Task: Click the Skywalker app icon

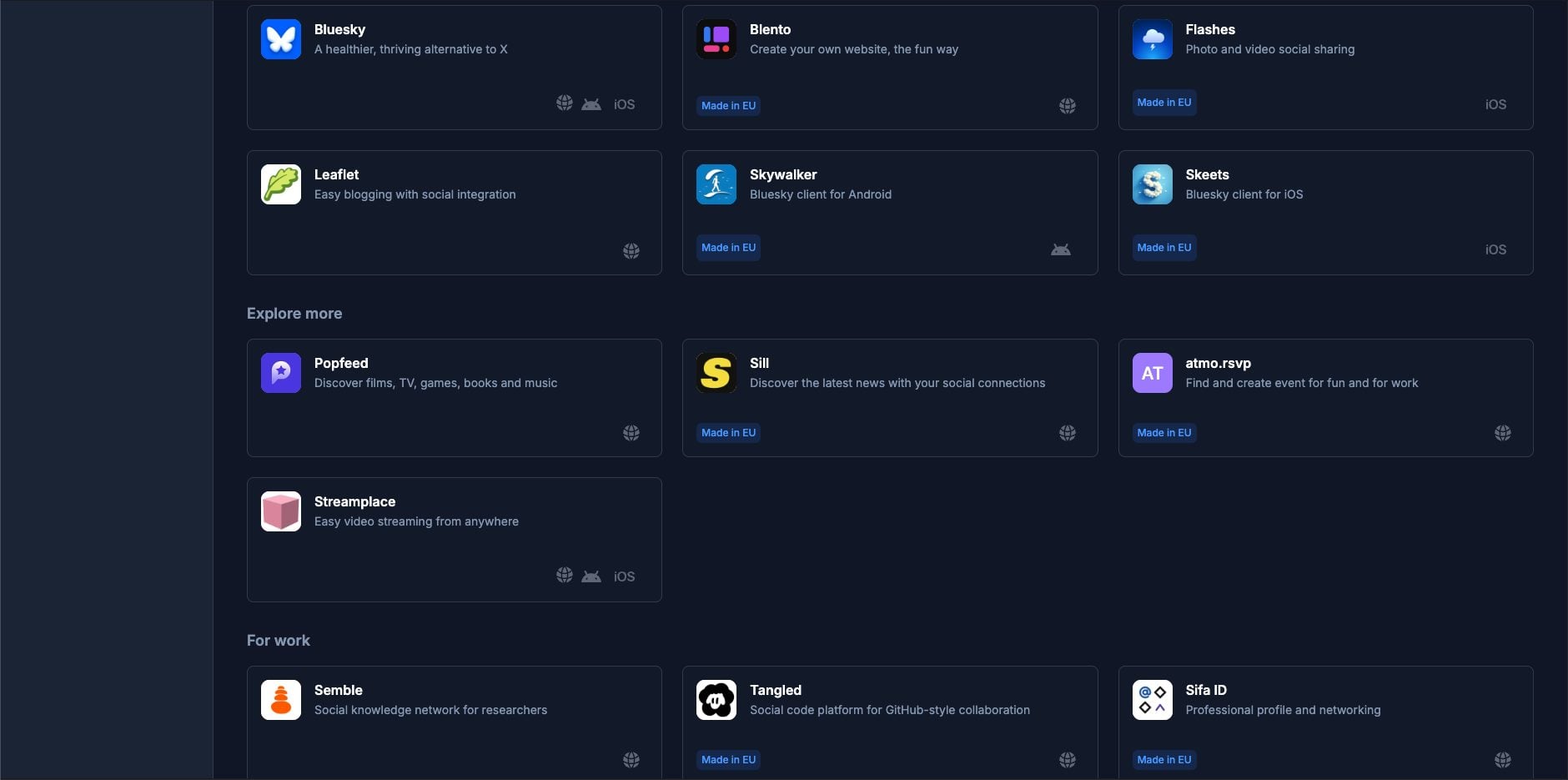Action: [x=716, y=184]
